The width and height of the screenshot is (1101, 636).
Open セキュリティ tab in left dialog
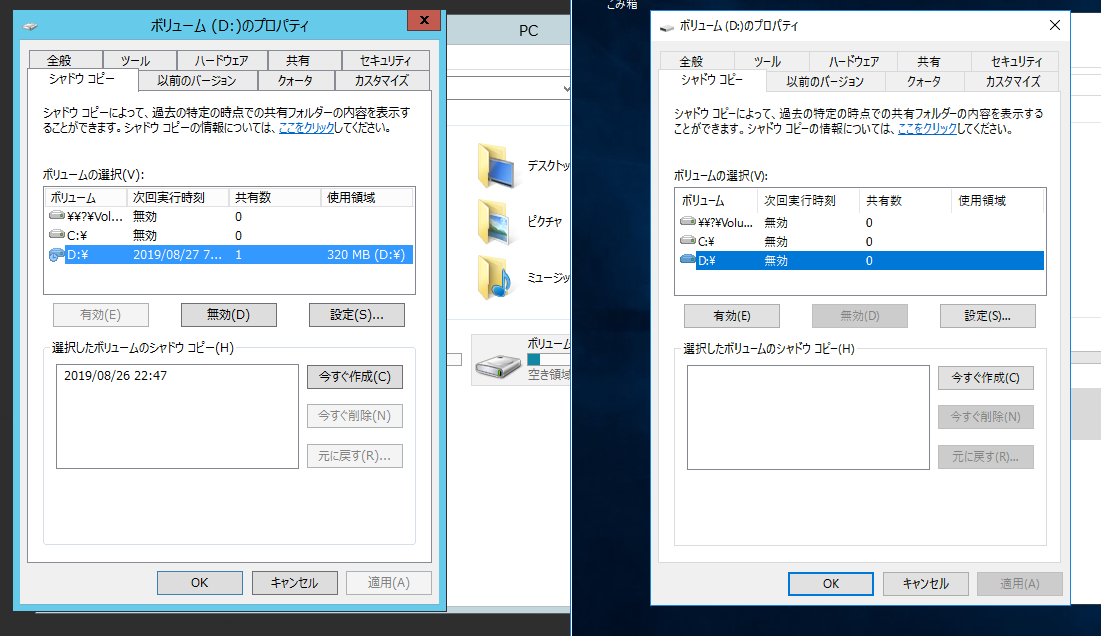[x=385, y=60]
